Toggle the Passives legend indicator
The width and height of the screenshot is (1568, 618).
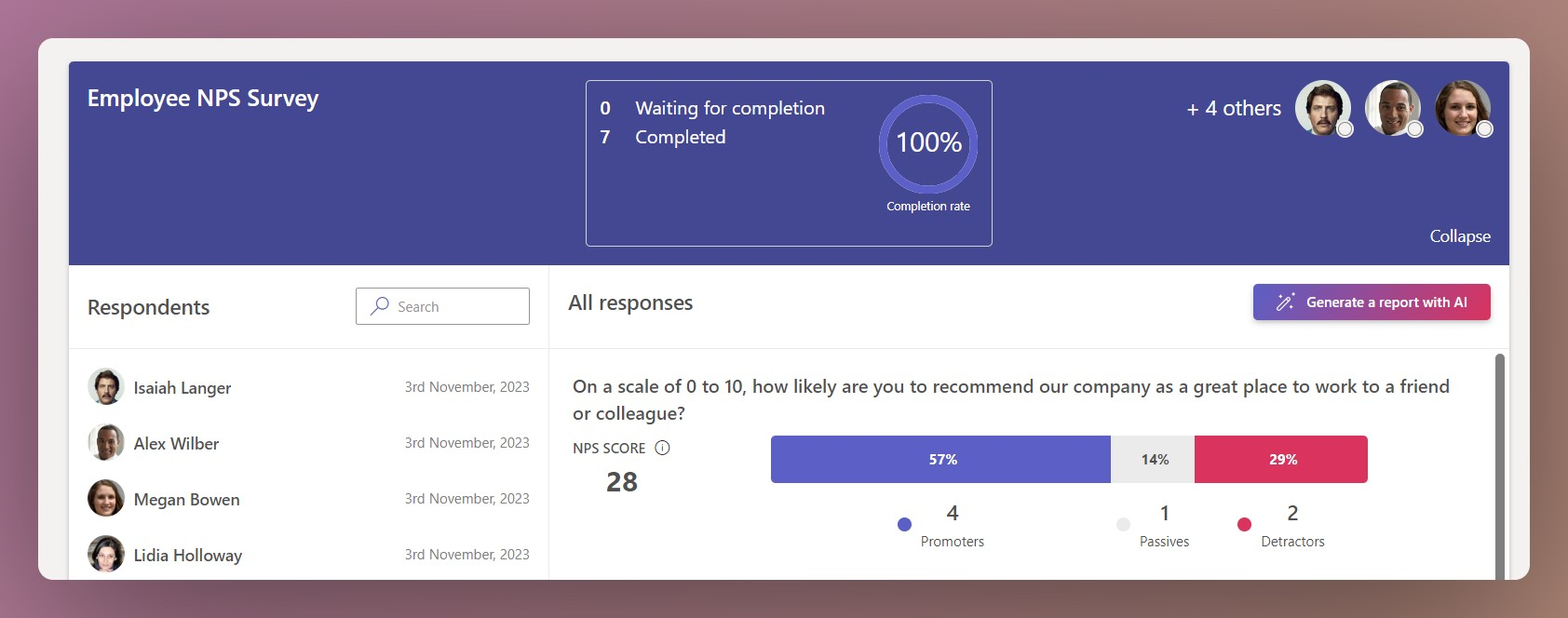(1122, 524)
